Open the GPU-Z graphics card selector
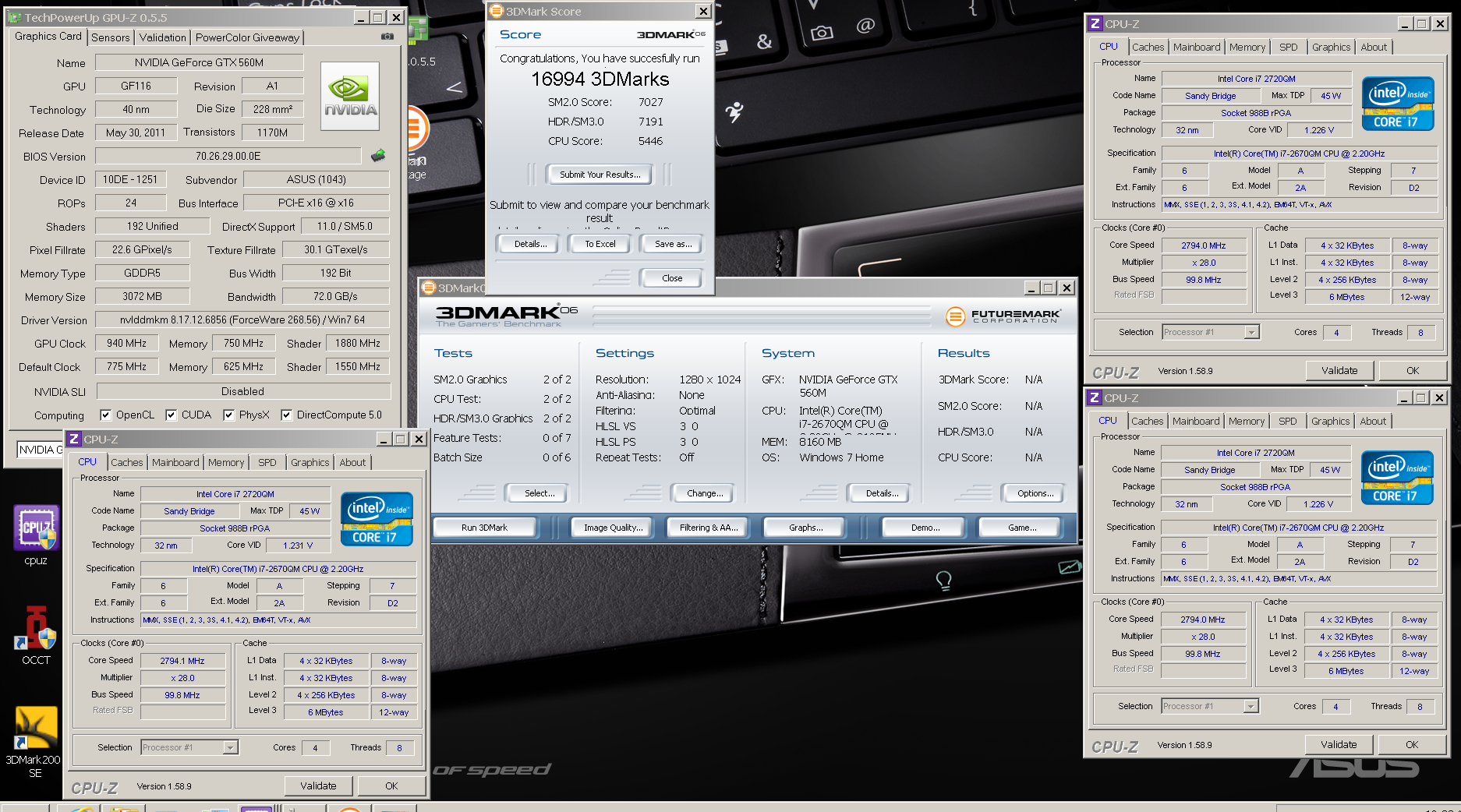 click(x=39, y=450)
